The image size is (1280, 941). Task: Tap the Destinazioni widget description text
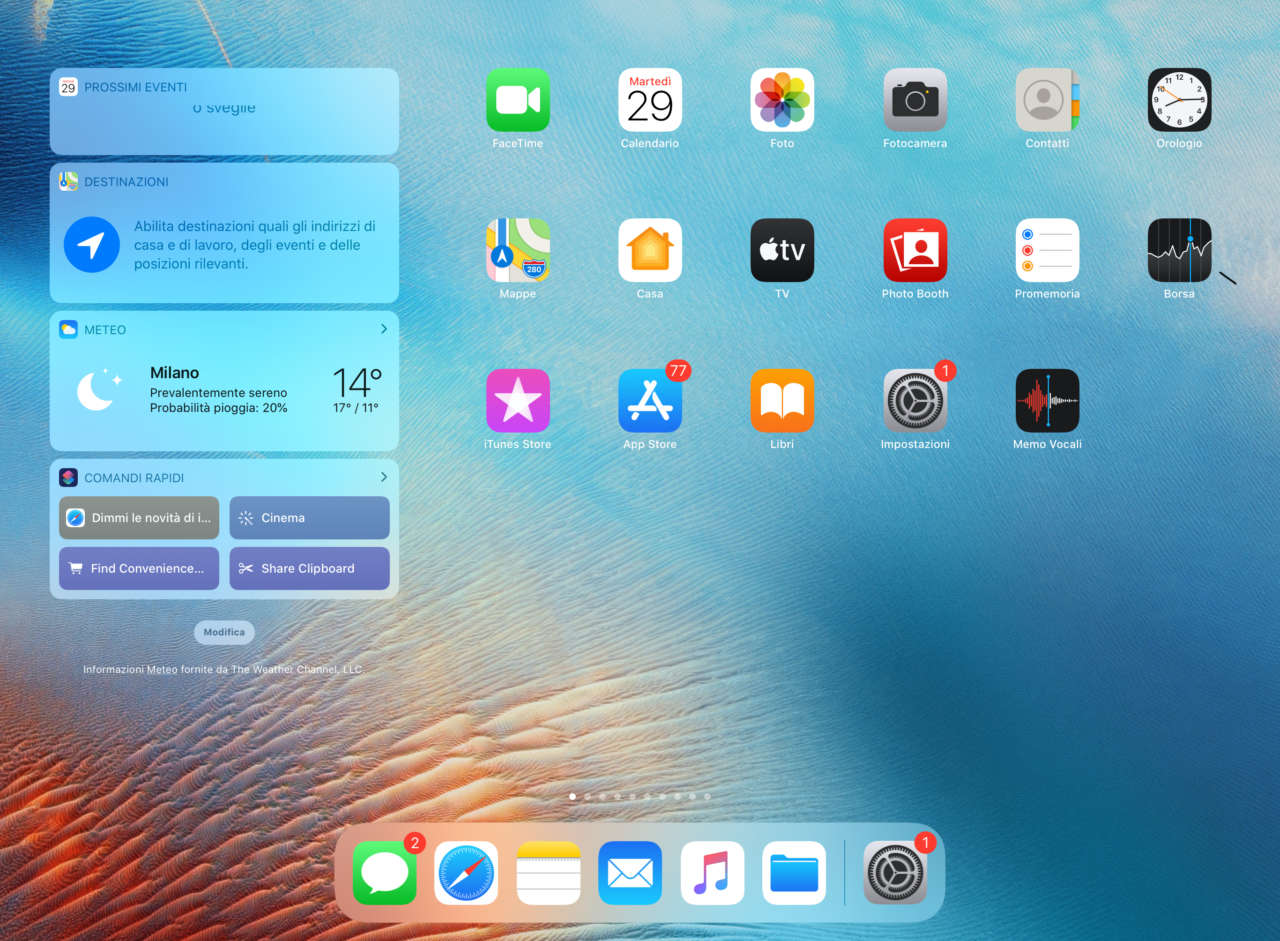point(255,245)
